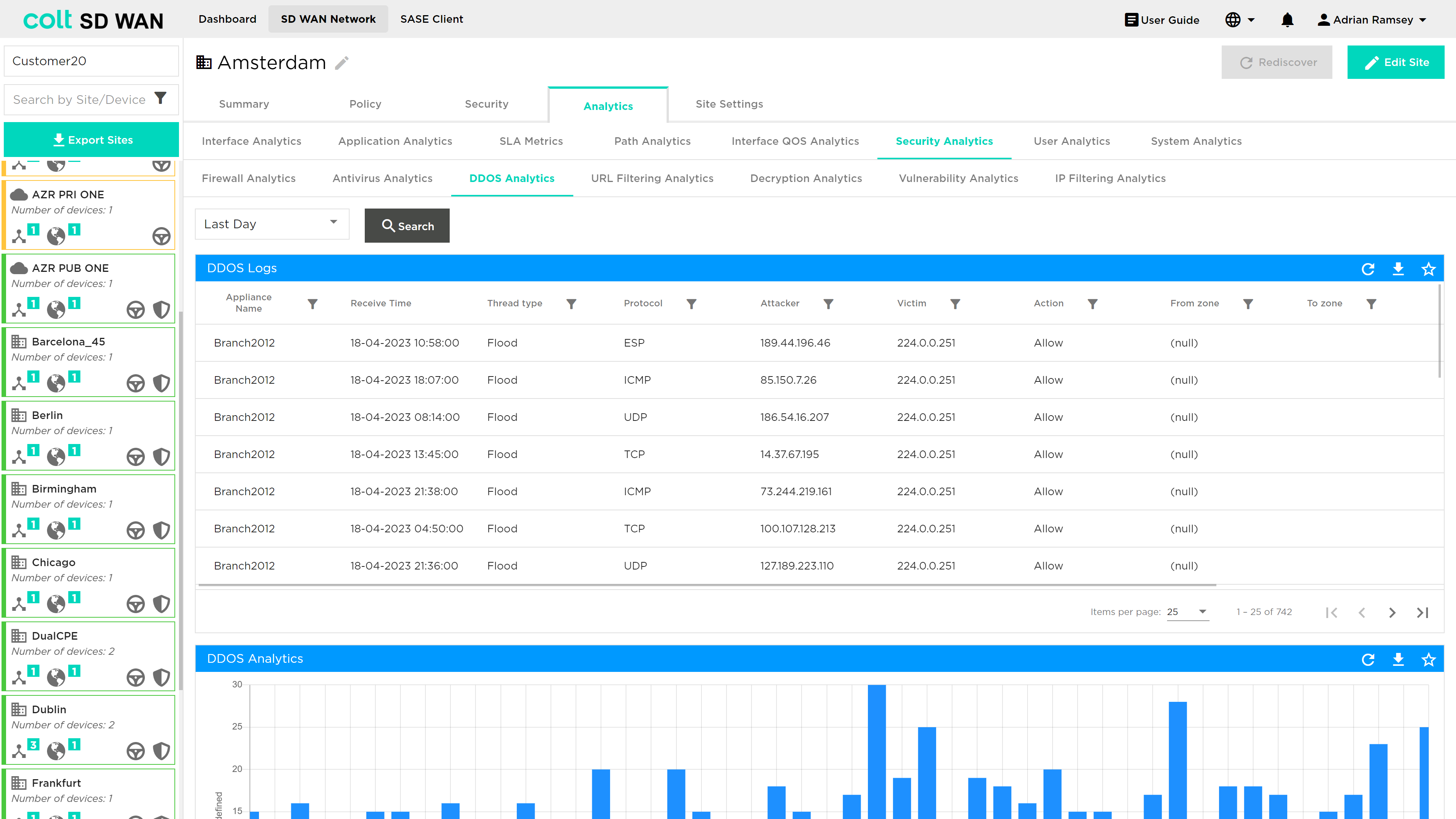Filter the Attacker column
Screen dimensions: 1456x819
[x=828, y=303]
